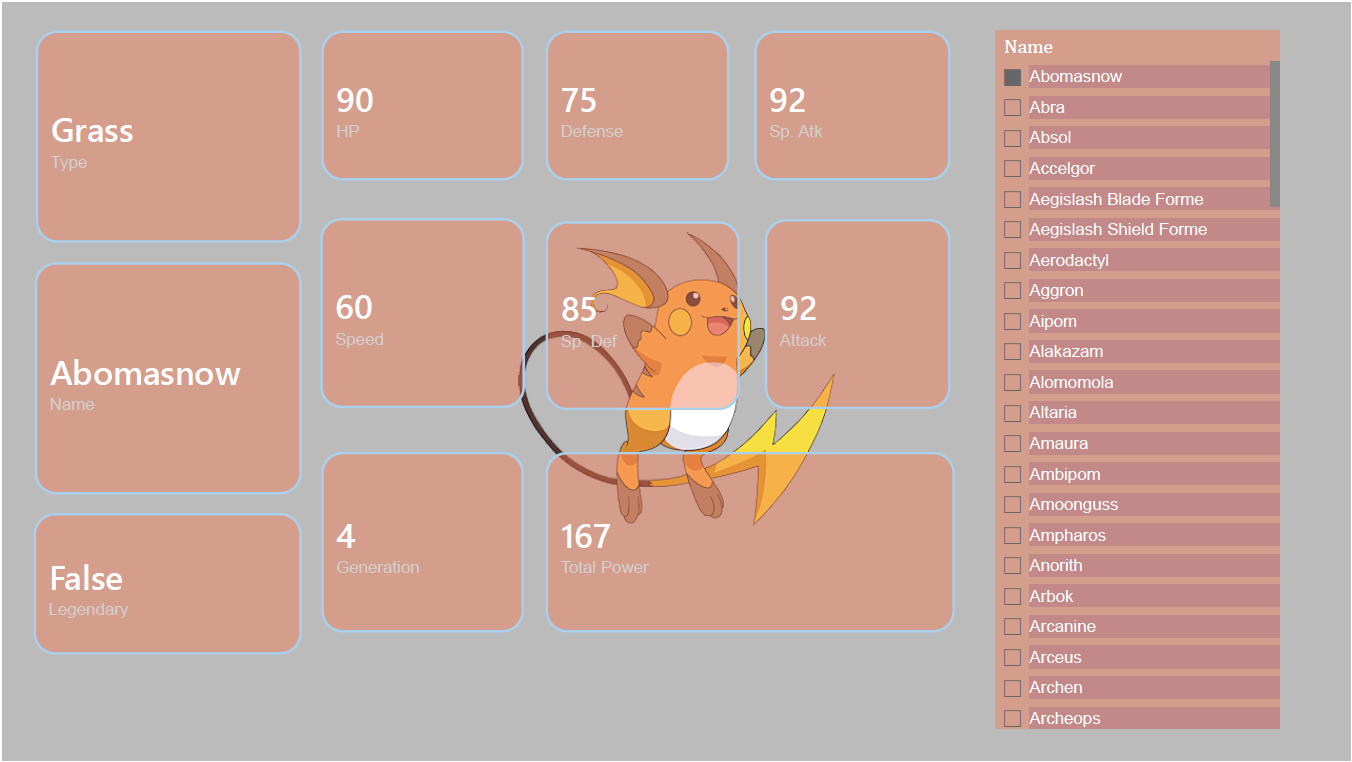Enable the Accelgor checkbox
This screenshot has height=762, width=1352.
(1013, 168)
